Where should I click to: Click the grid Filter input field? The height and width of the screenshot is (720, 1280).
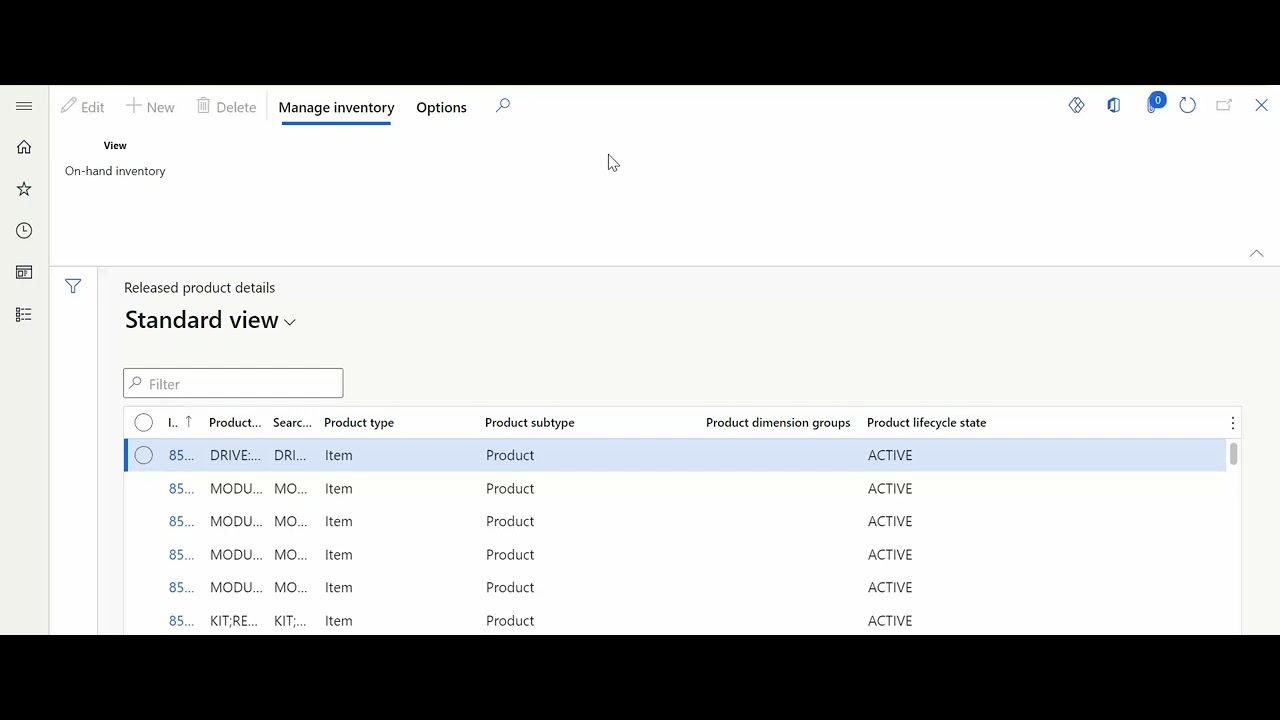(233, 384)
